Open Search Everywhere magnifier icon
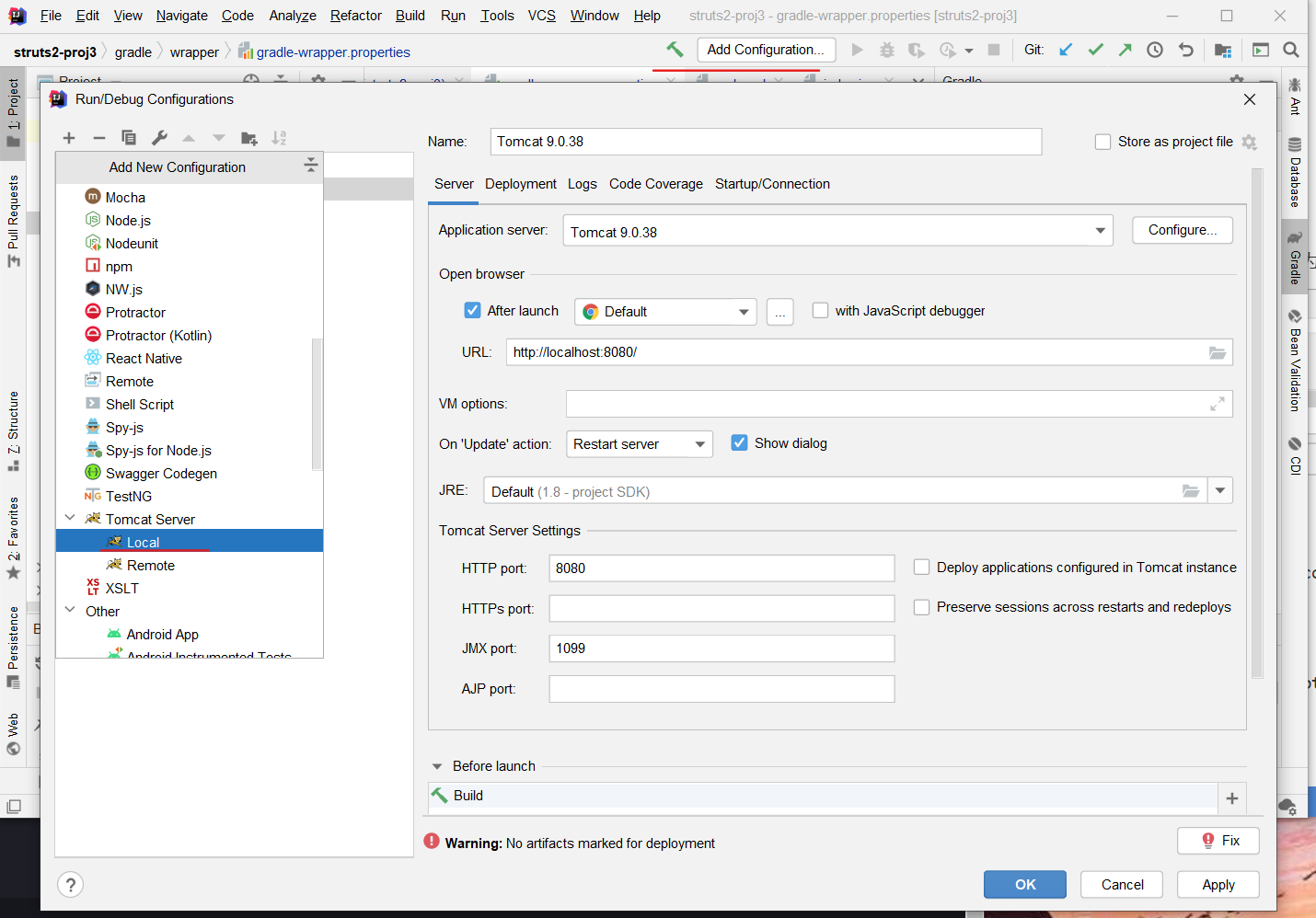 click(x=1291, y=50)
